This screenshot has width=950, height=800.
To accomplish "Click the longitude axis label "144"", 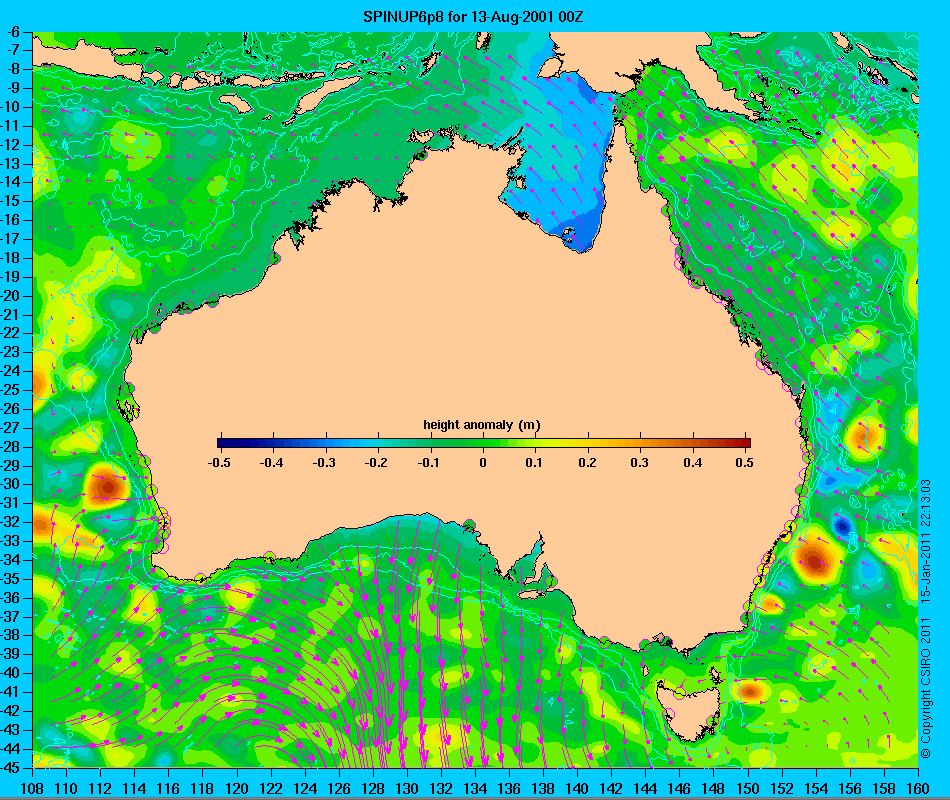I will 645,788.
